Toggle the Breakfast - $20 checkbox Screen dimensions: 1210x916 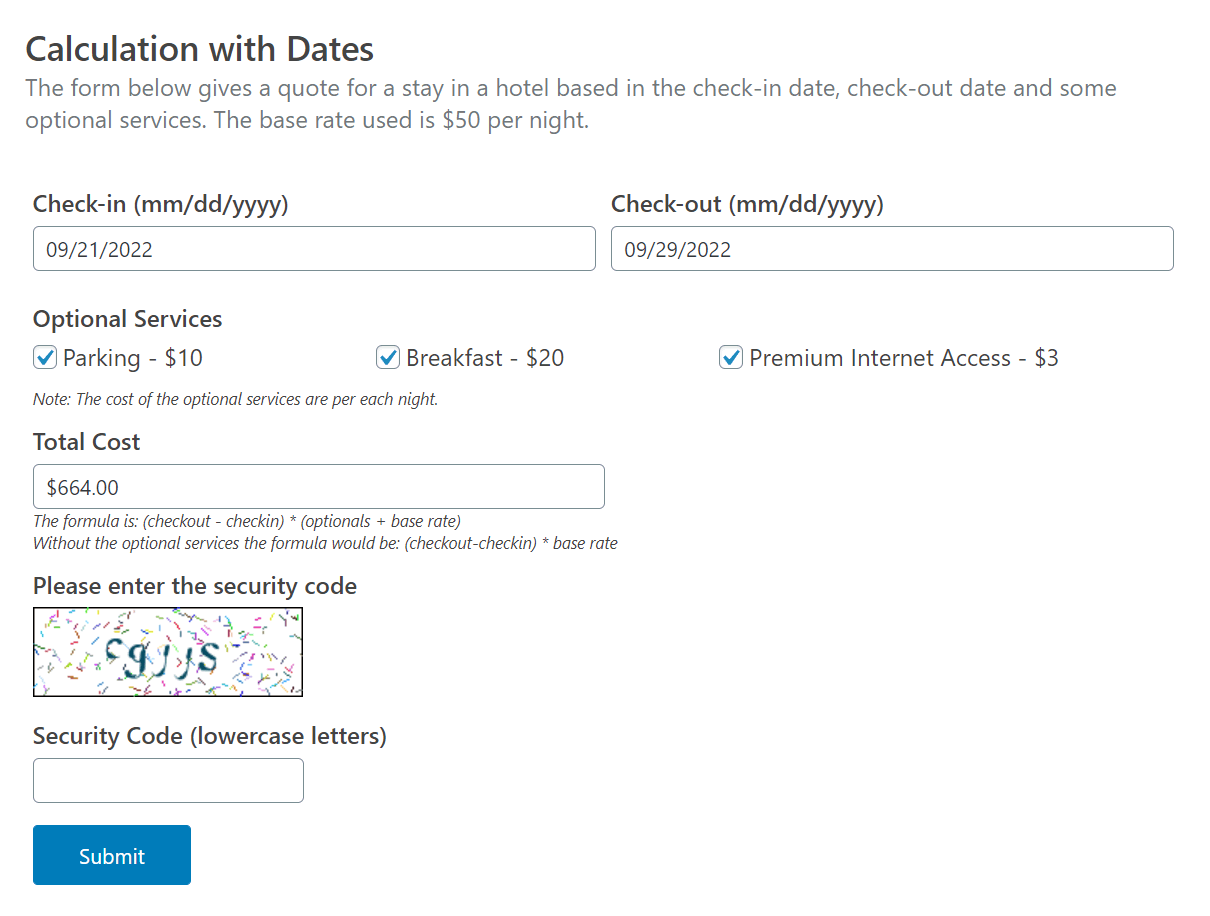[x=388, y=358]
